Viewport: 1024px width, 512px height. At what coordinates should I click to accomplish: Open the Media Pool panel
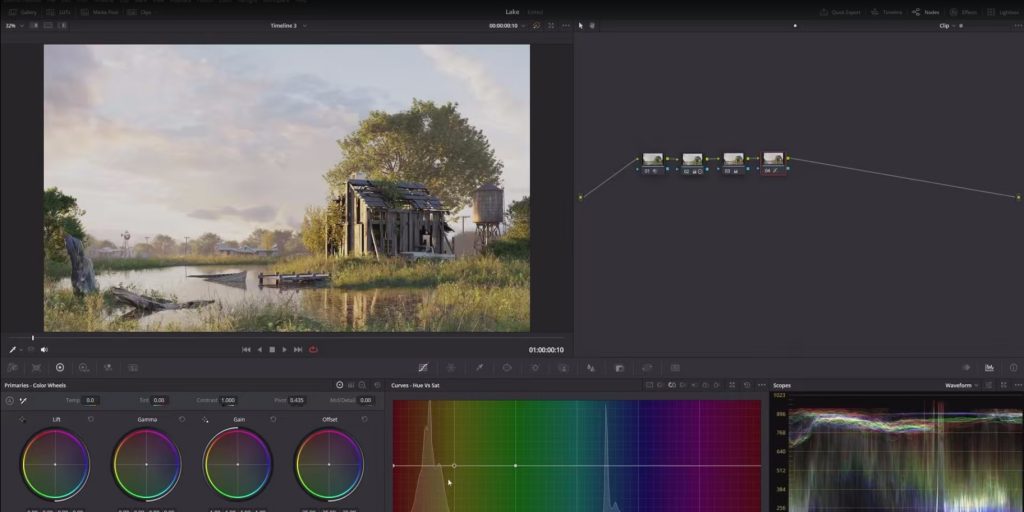(x=100, y=12)
